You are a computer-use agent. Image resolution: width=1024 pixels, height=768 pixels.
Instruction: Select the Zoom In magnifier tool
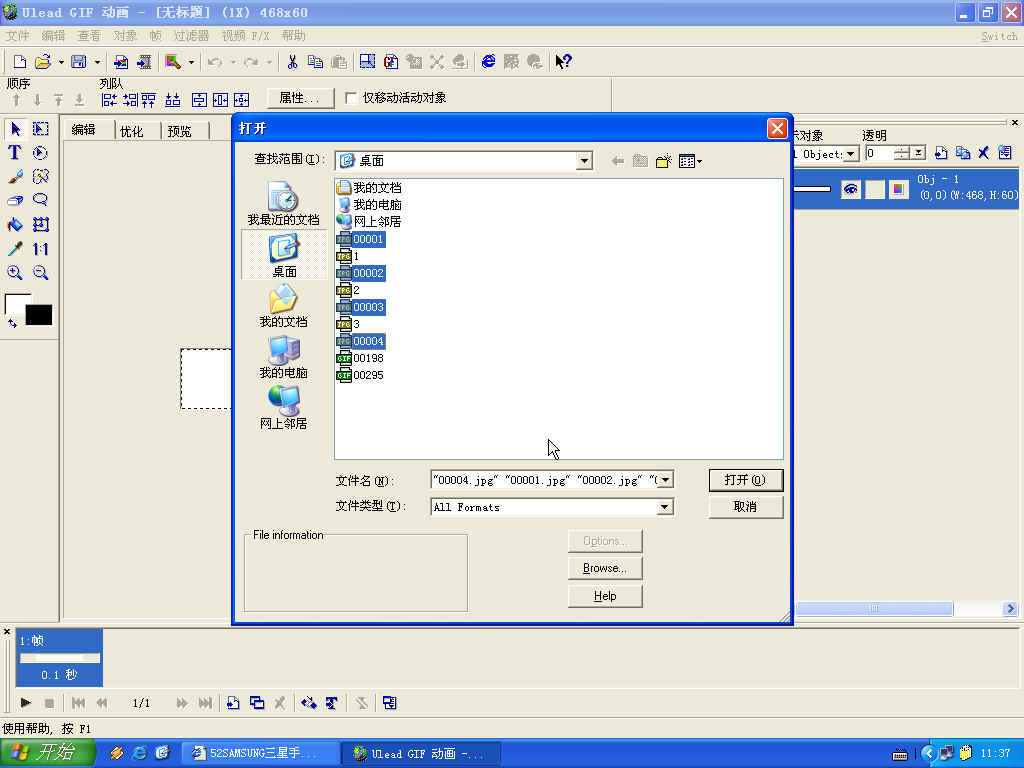pyautogui.click(x=15, y=272)
